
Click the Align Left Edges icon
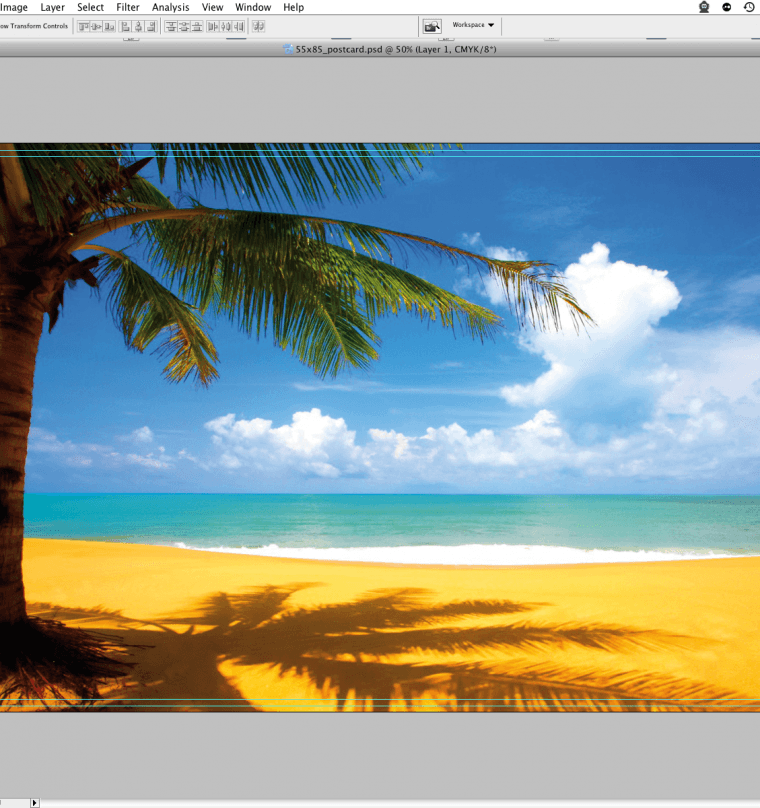pyautogui.click(x=125, y=26)
